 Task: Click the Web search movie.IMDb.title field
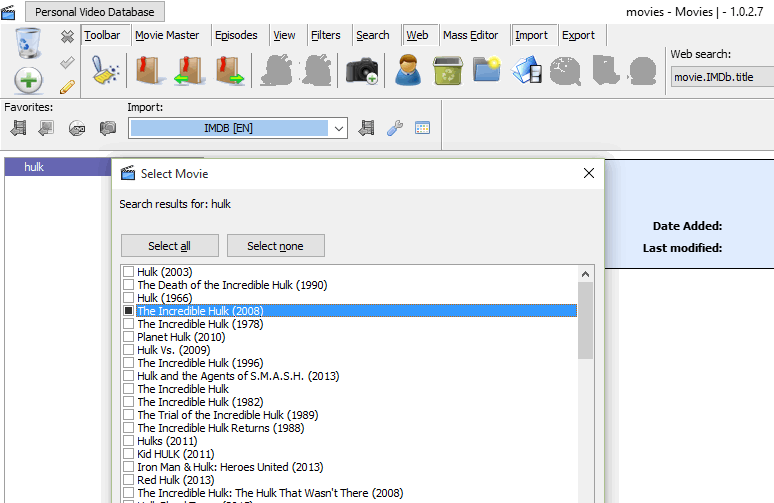coord(722,77)
